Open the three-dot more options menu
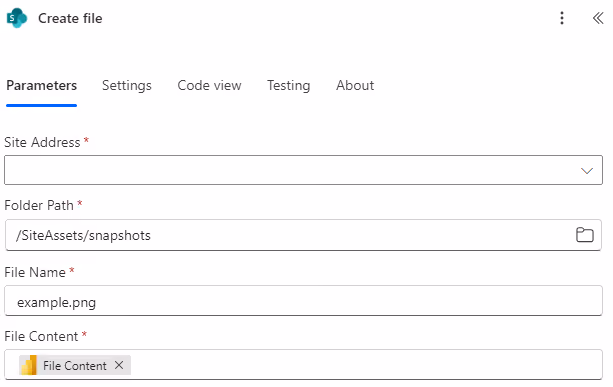The image size is (613, 387). point(562,18)
